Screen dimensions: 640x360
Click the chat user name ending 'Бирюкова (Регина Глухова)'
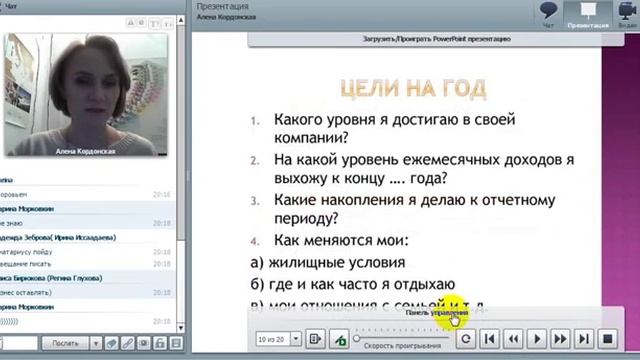tap(51, 278)
